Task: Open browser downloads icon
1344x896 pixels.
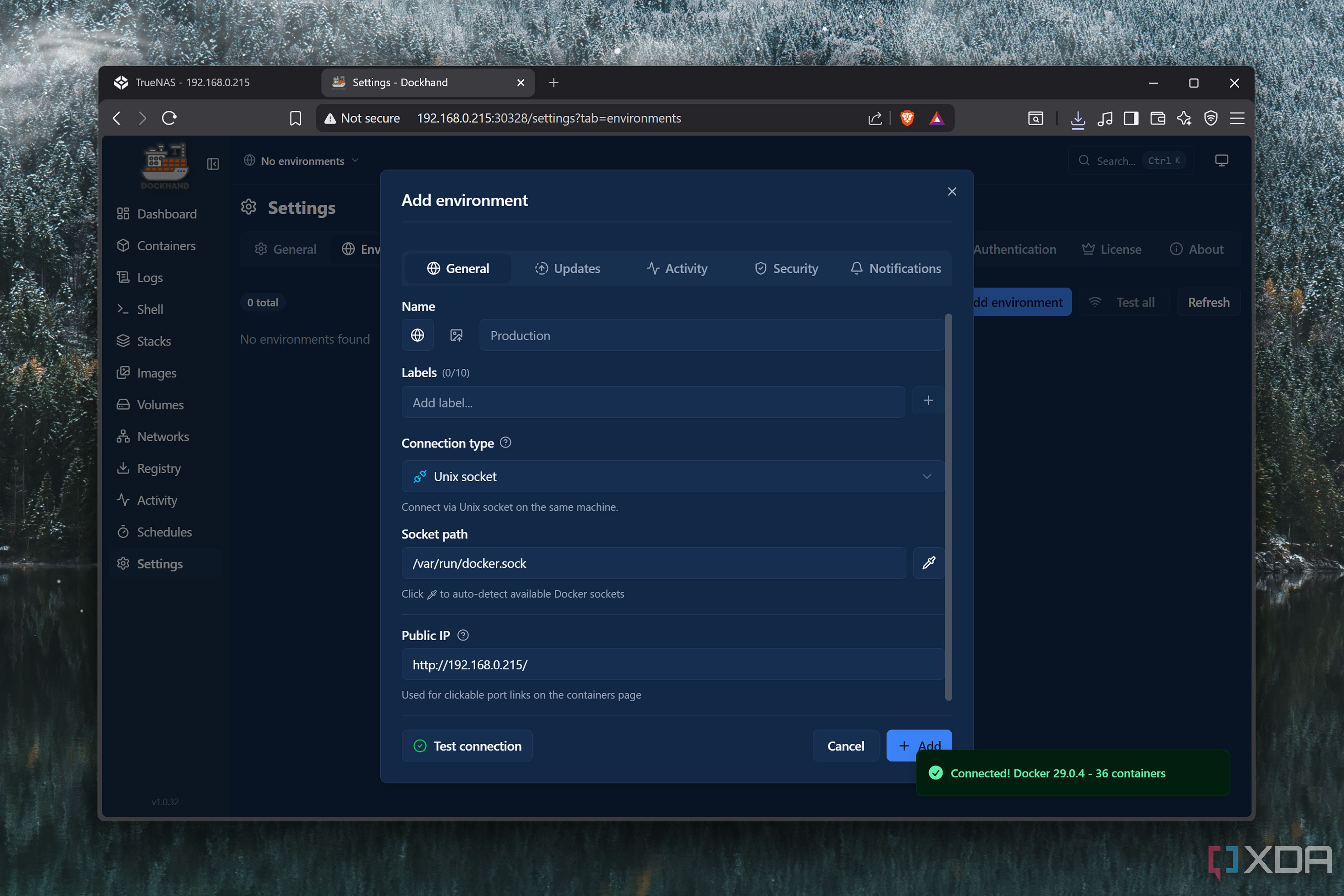Action: click(1078, 119)
